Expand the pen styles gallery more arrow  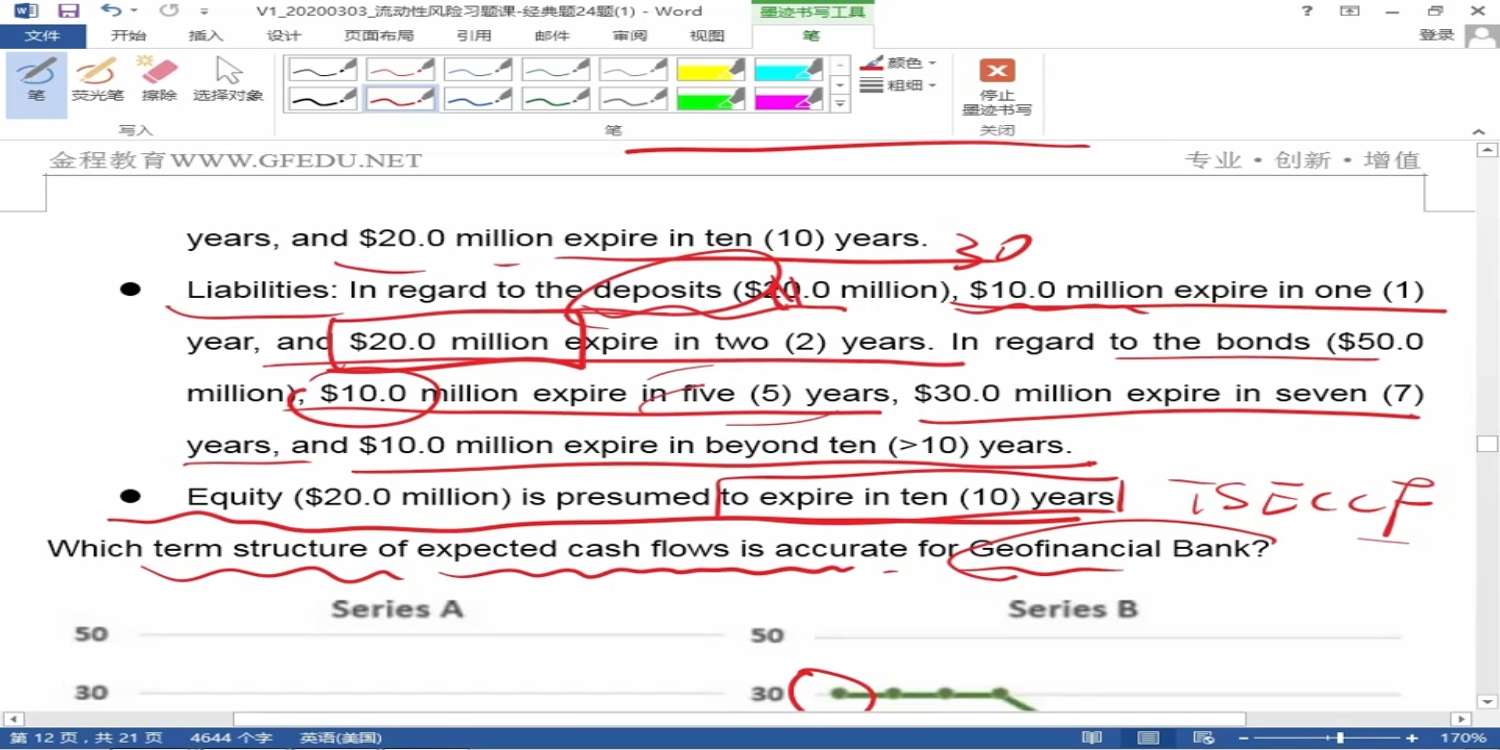840,103
